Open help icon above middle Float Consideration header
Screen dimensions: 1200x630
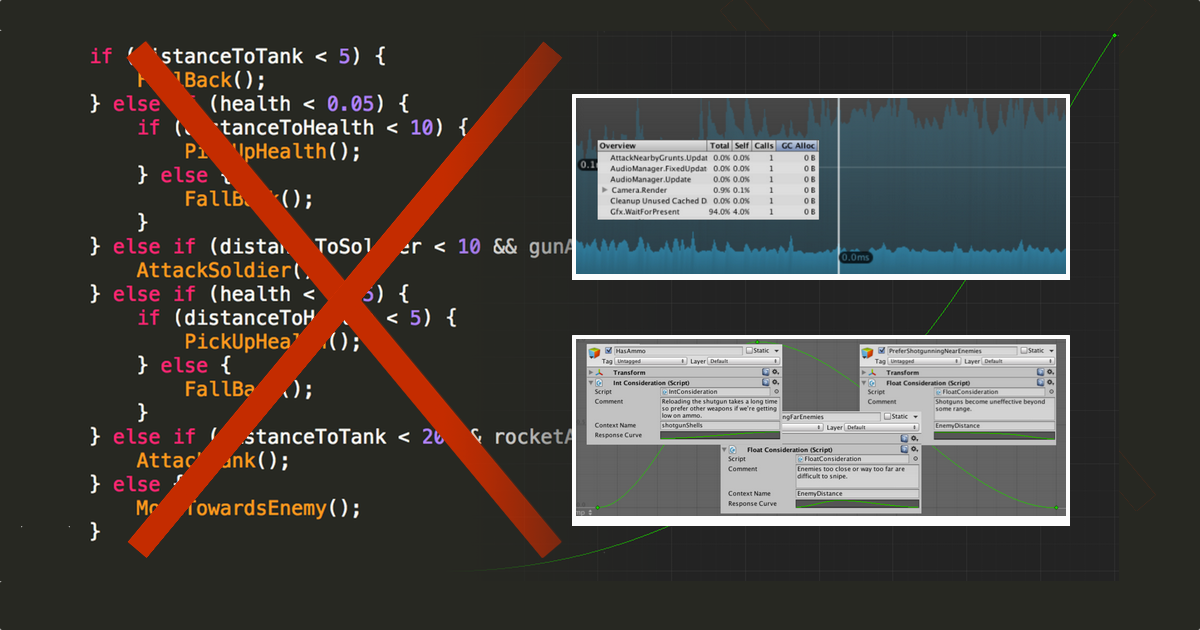click(904, 438)
